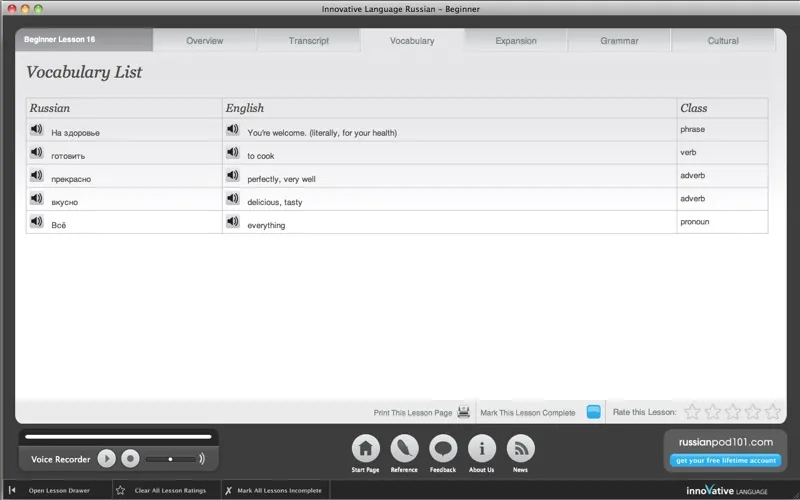Screen dimensions: 800x500
Task: Play Russian audio for На здоровье
Action: [x=36, y=130]
